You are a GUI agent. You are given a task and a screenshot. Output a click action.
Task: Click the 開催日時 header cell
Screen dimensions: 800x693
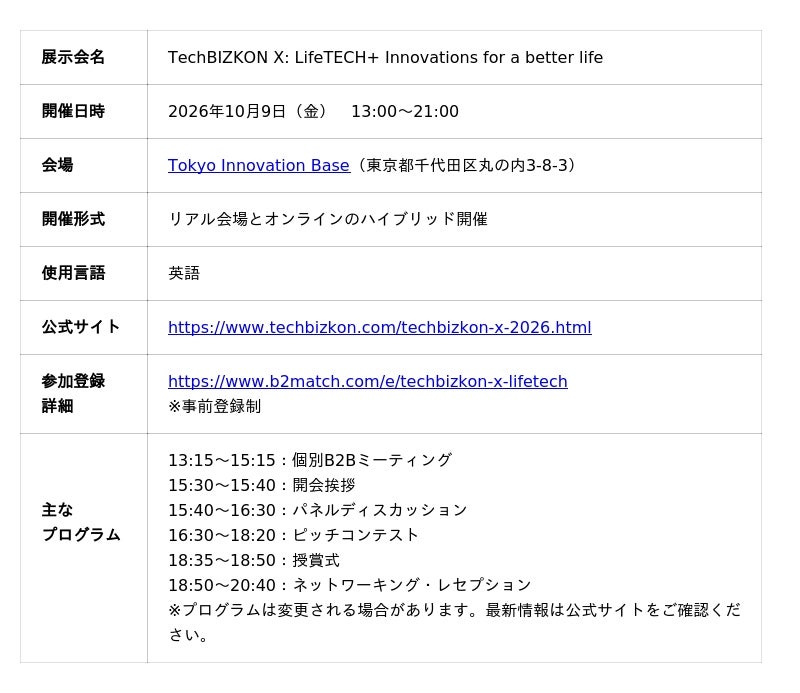[x=84, y=111]
